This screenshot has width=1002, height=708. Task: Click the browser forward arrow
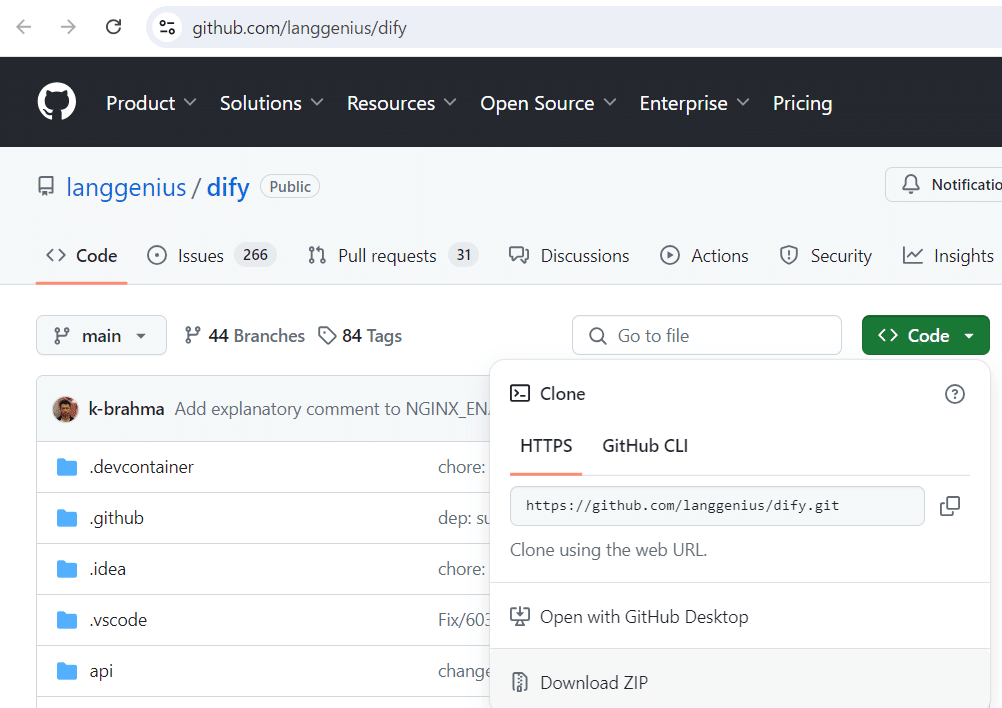[68, 27]
